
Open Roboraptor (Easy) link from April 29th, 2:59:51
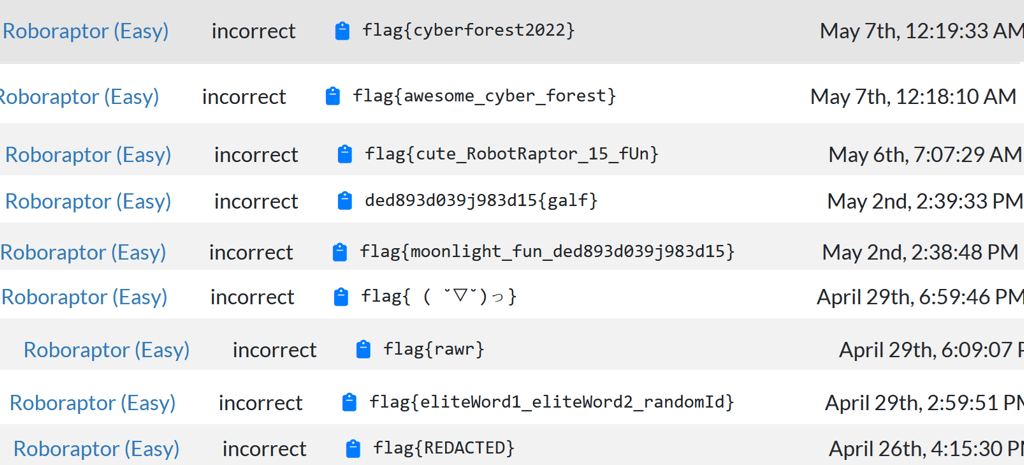coord(92,403)
